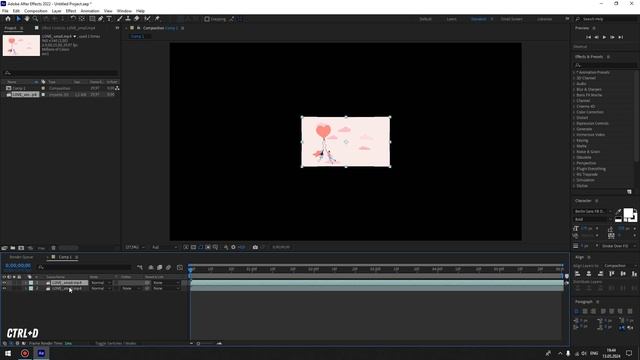Click the After Effects taskbar icon
The image size is (640, 360).
click(41, 353)
